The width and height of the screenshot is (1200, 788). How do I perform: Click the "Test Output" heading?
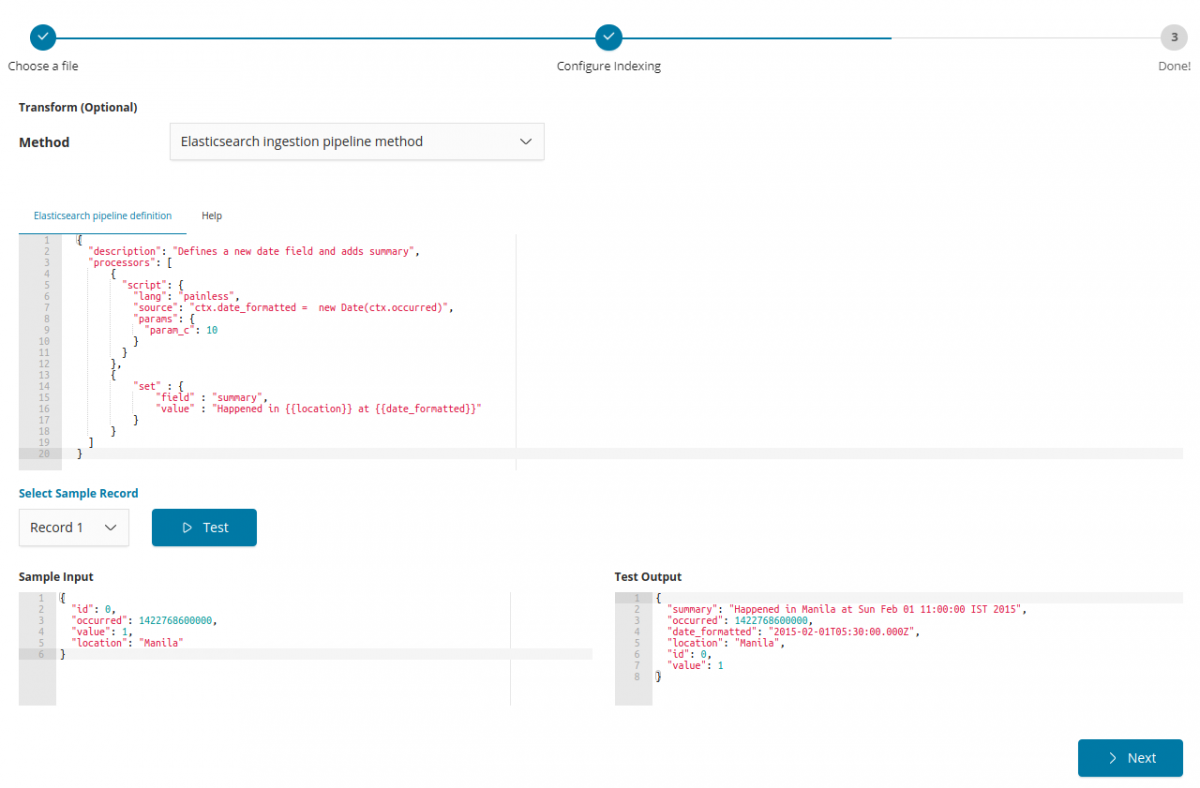(648, 577)
